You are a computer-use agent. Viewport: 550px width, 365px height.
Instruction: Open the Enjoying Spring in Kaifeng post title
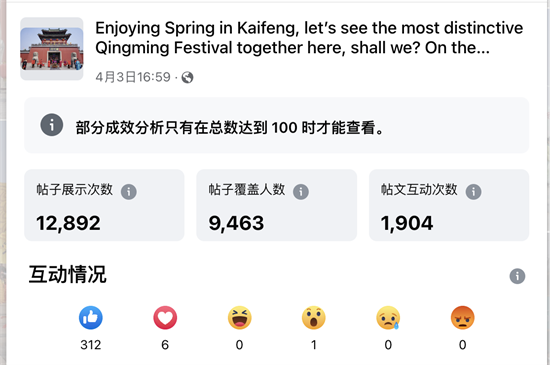point(309,38)
